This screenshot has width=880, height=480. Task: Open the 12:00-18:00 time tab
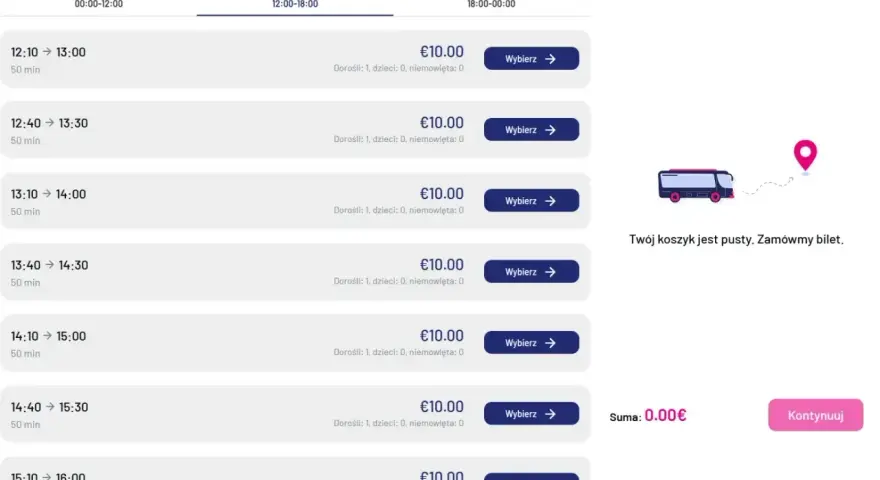point(295,4)
